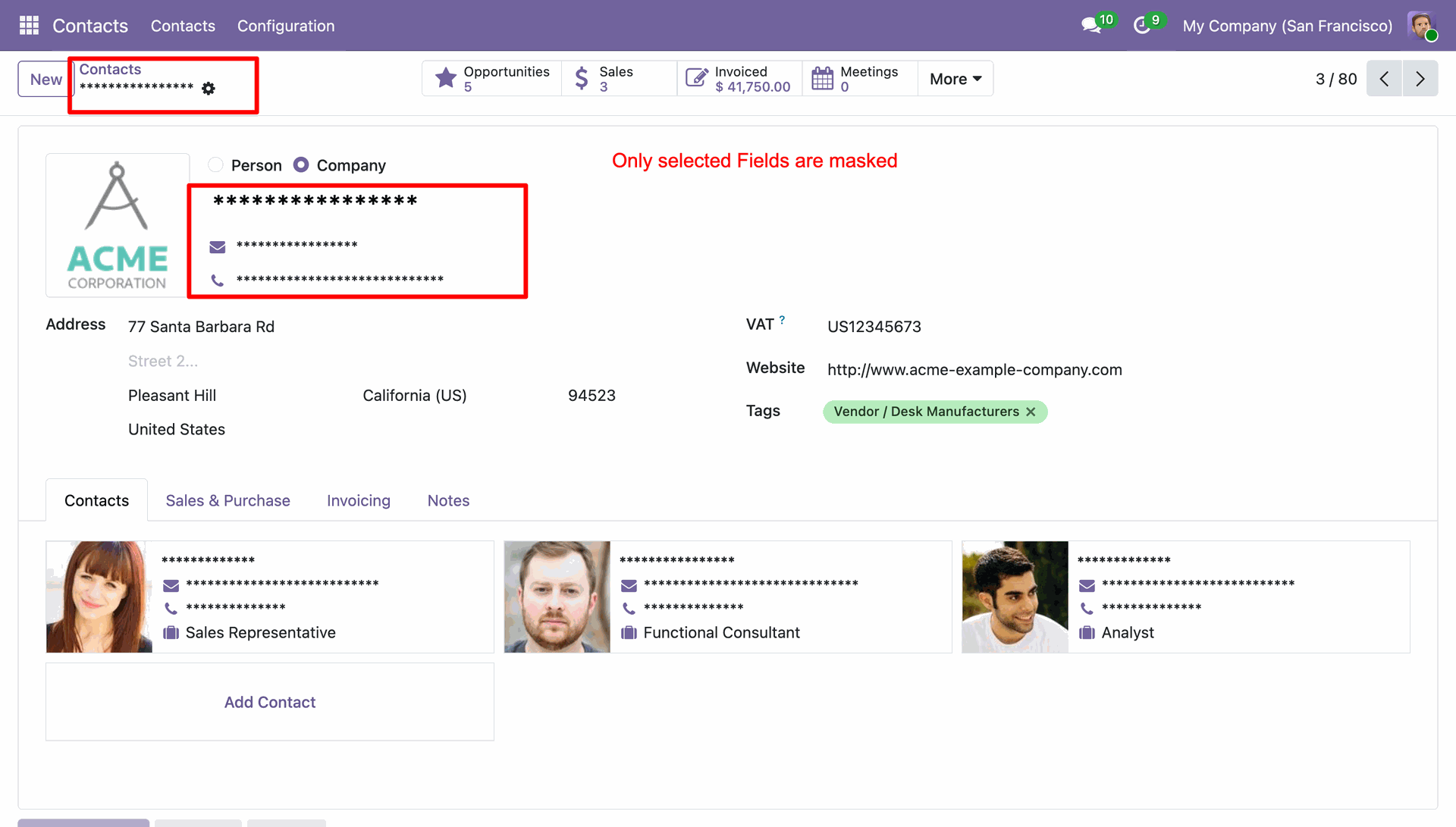The height and width of the screenshot is (827, 1456).
Task: Select the Person radio option
Action: (216, 165)
